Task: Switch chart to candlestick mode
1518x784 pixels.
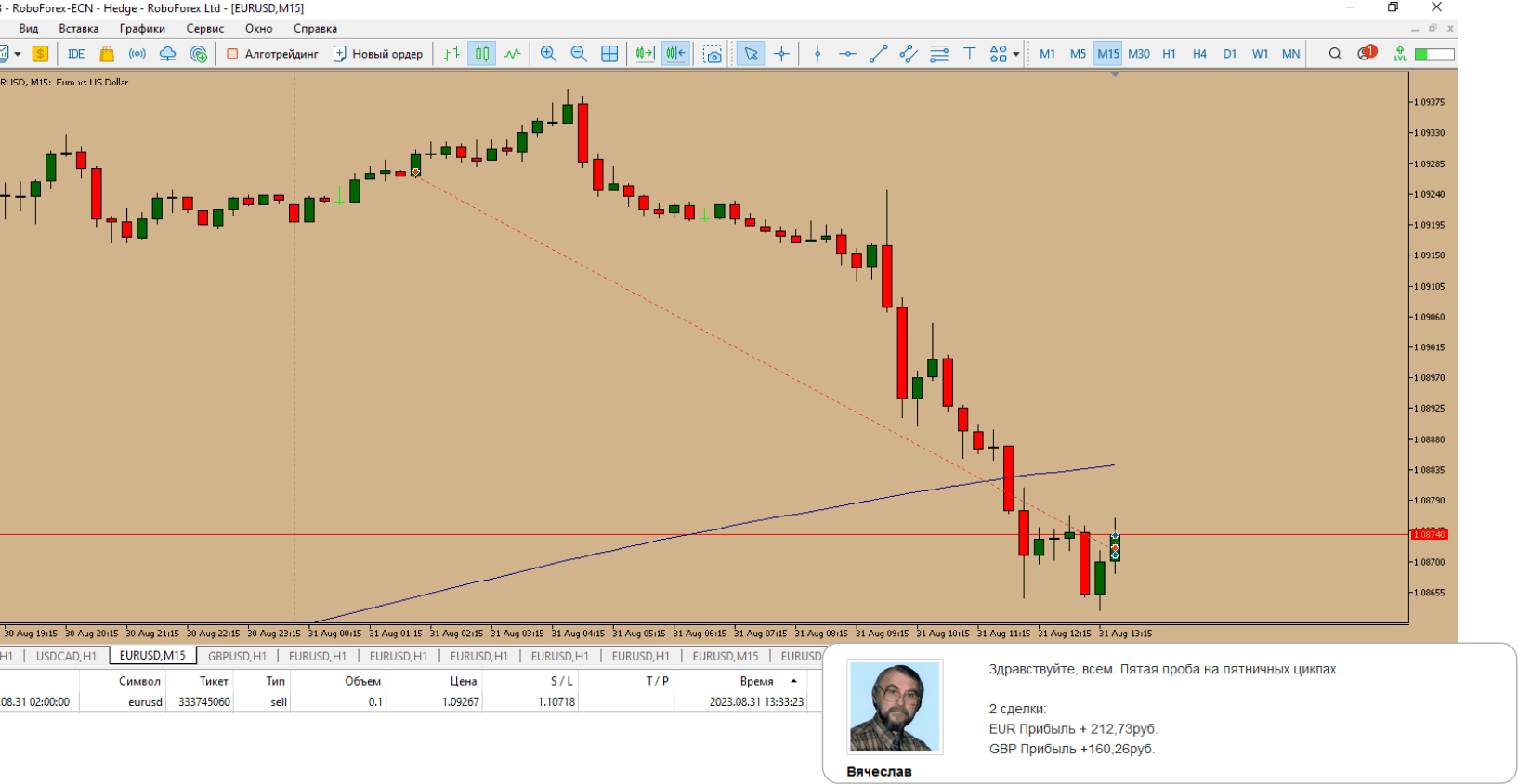Action: (481, 54)
